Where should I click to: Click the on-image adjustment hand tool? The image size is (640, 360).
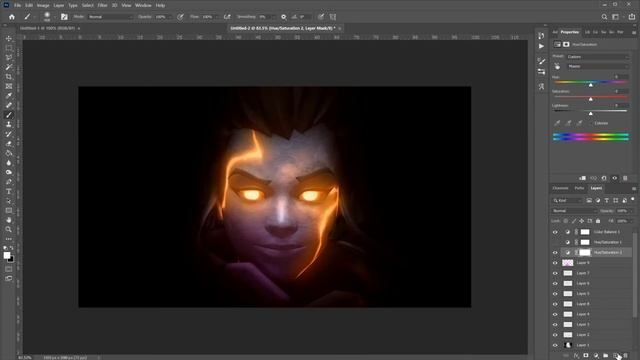pos(558,66)
